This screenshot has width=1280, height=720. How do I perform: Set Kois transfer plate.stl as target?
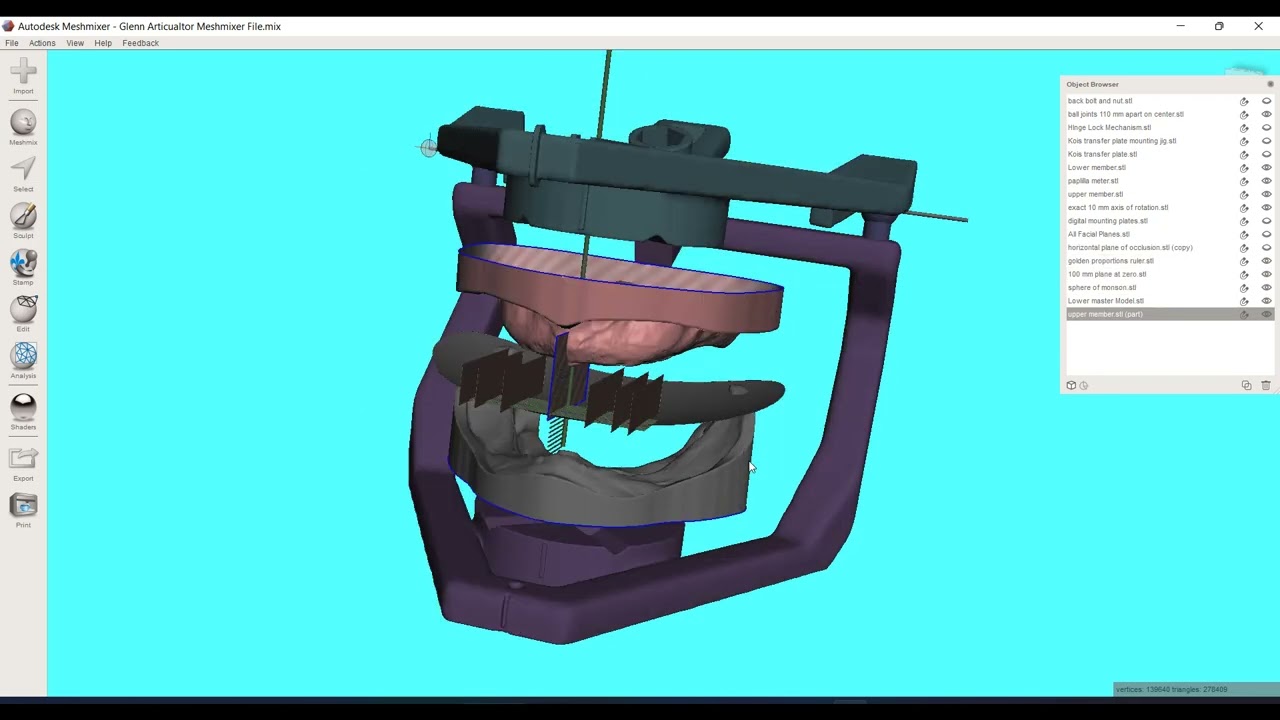(1244, 154)
